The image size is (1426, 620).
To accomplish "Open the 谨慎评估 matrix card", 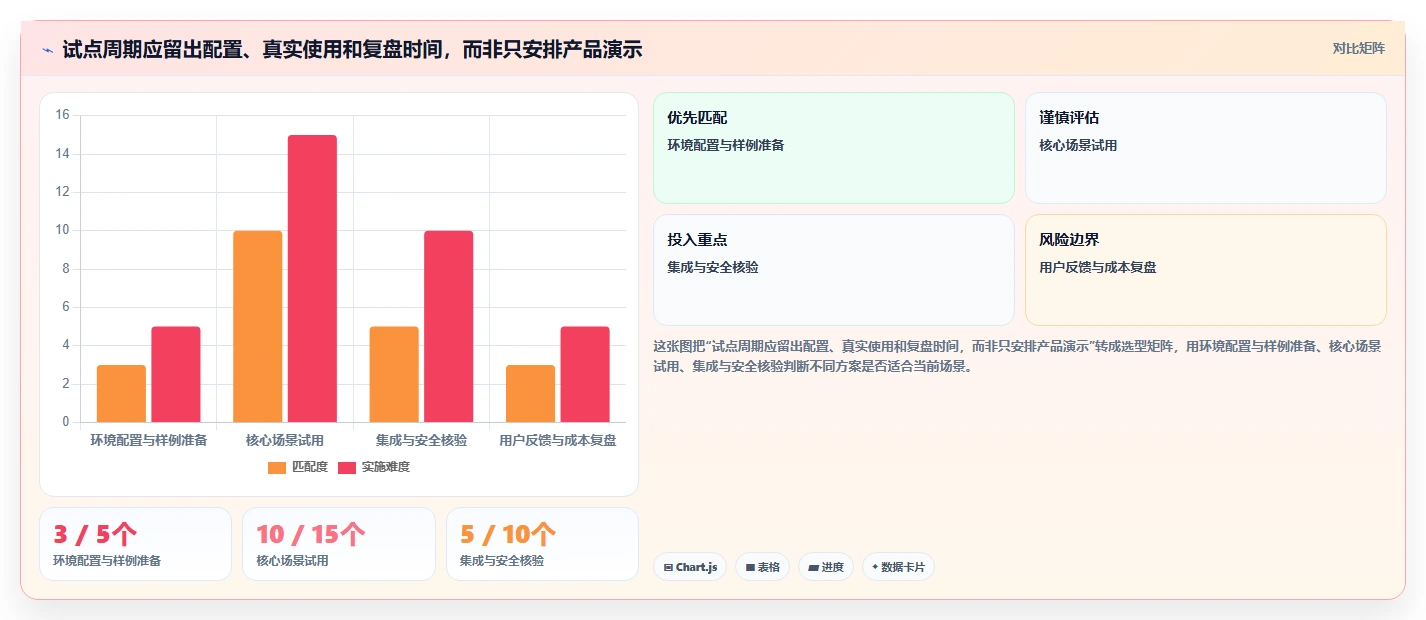I will click(1206, 148).
